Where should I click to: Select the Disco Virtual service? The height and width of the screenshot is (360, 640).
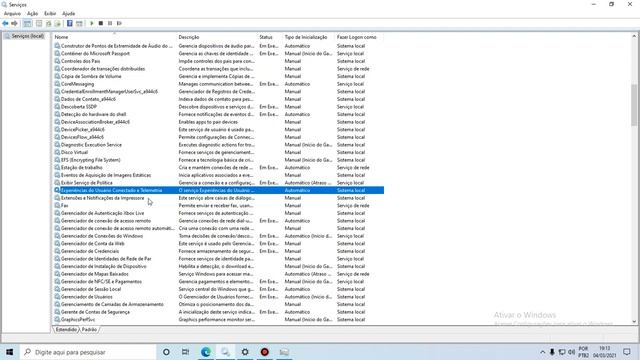click(218, 152)
